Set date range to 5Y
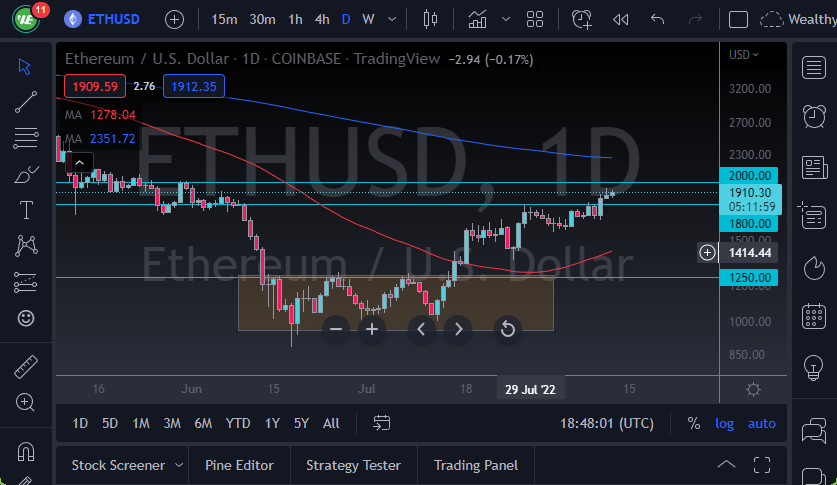Screen dimensions: 837x485 pyautogui.click(x=302, y=424)
